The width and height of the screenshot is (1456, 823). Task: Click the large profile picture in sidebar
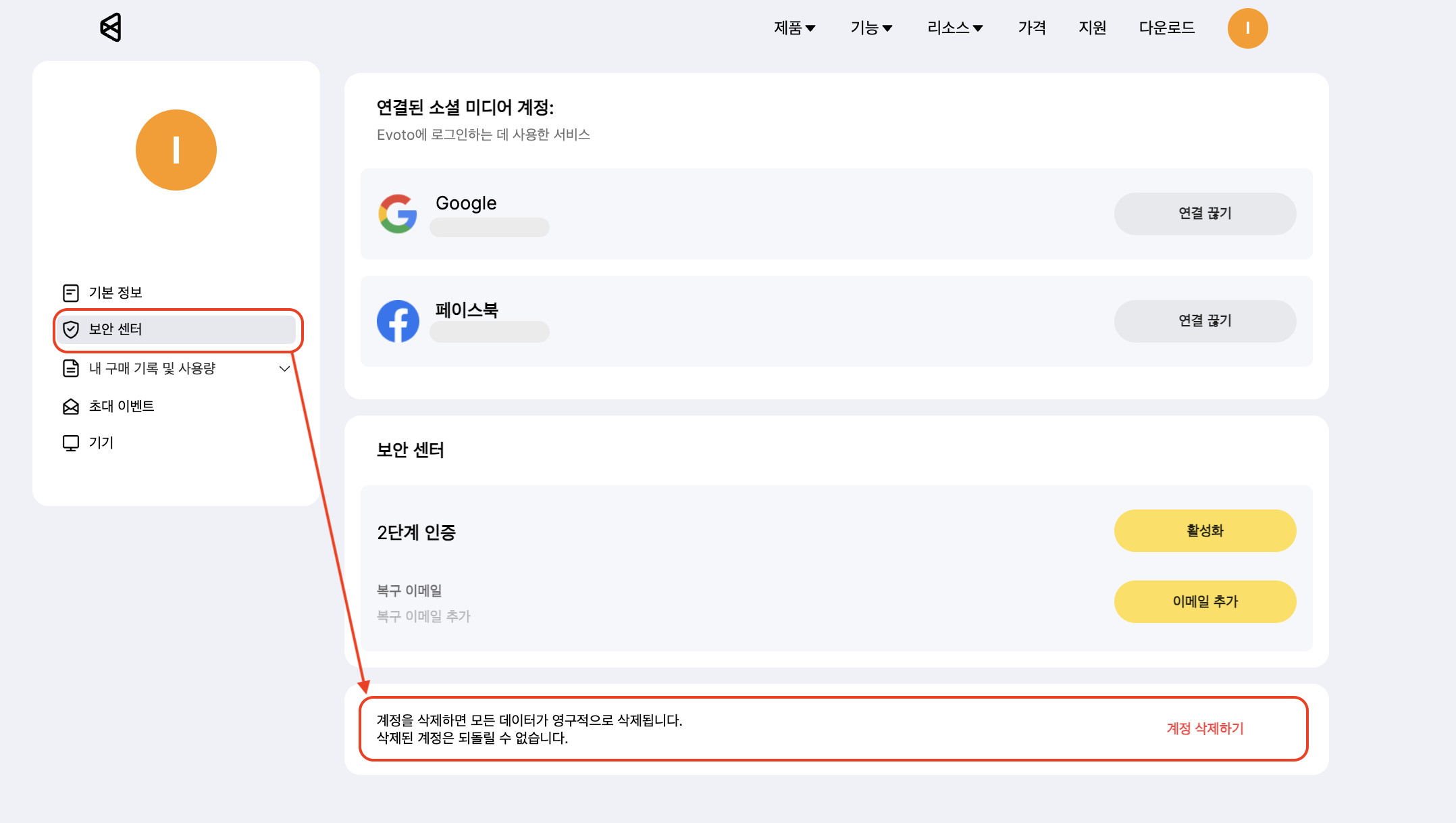coord(176,150)
